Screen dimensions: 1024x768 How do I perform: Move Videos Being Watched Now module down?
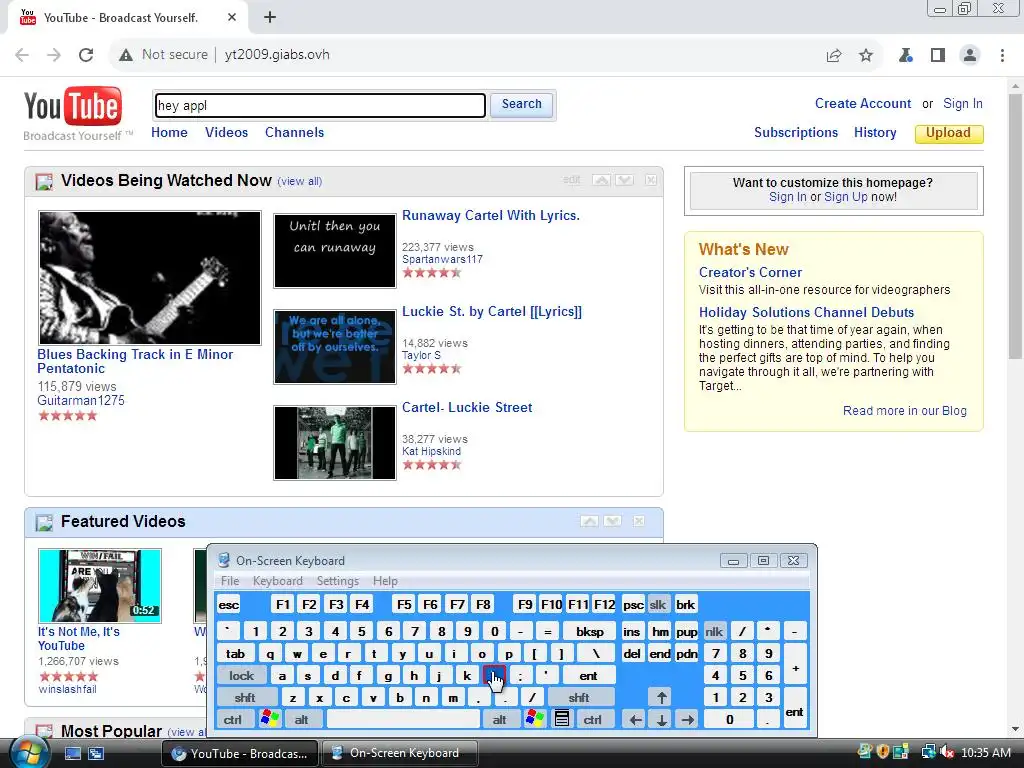point(625,180)
